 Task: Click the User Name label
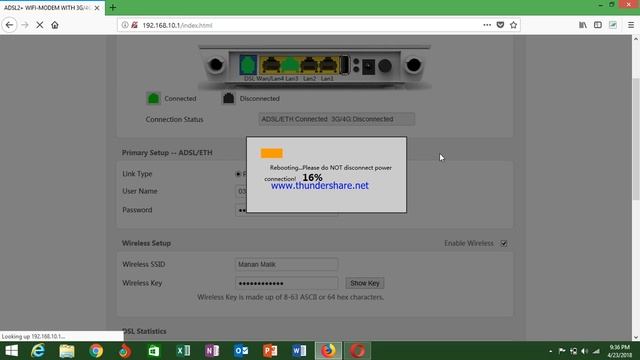tap(140, 191)
